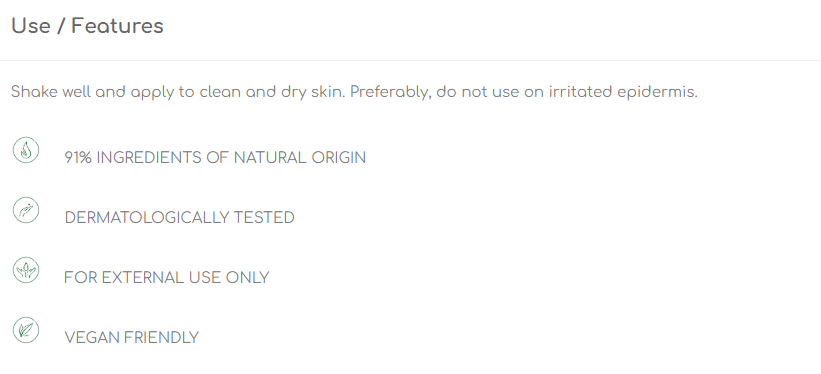821x374 pixels.
Task: Click the hands-with-plant external use icon
Action: point(26,270)
